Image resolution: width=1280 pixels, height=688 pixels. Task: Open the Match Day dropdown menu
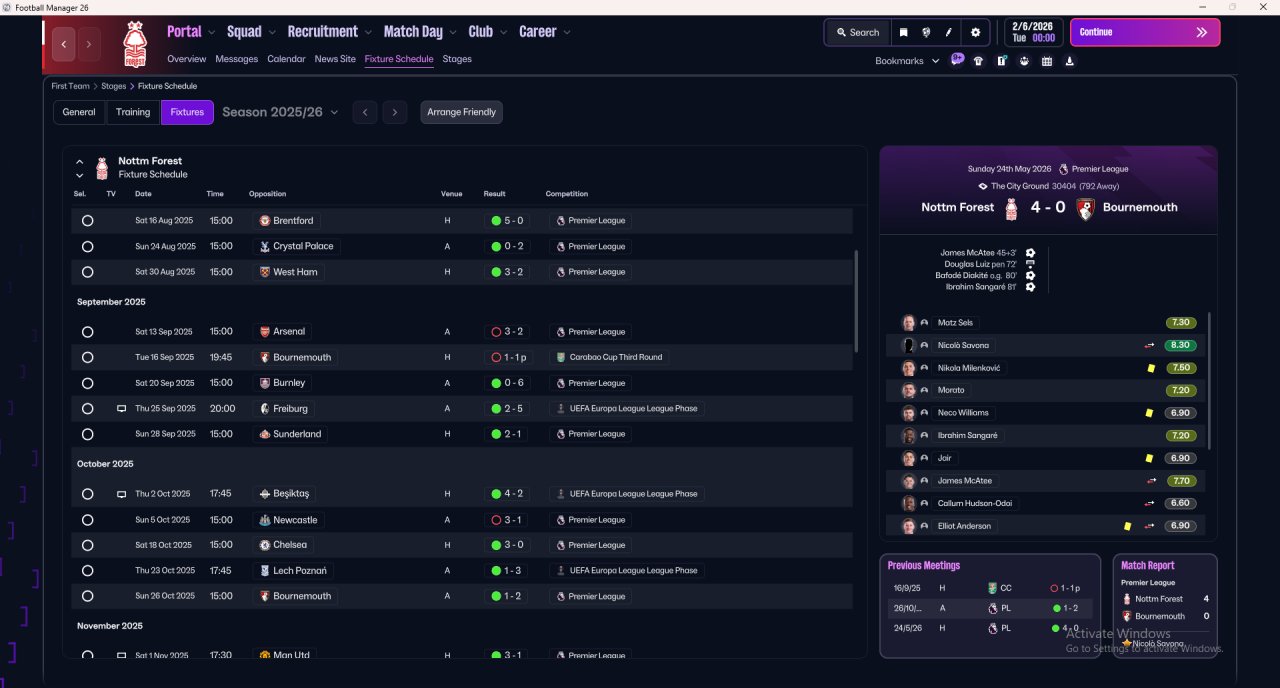pos(420,32)
